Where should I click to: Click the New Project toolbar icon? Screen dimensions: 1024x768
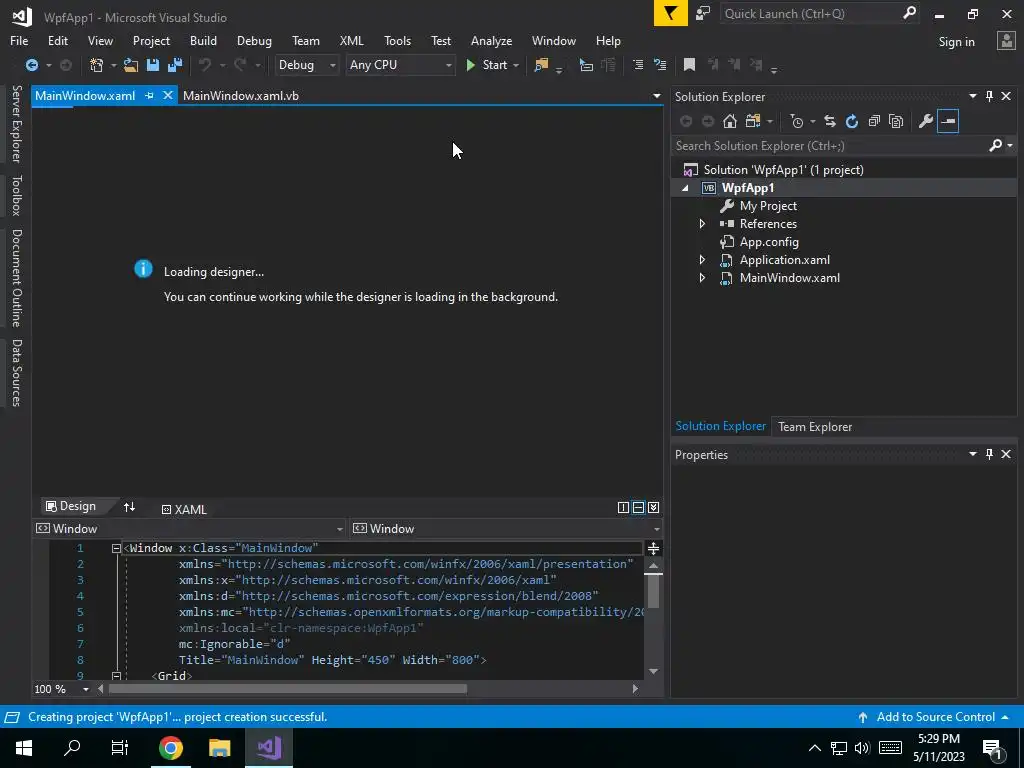97,65
